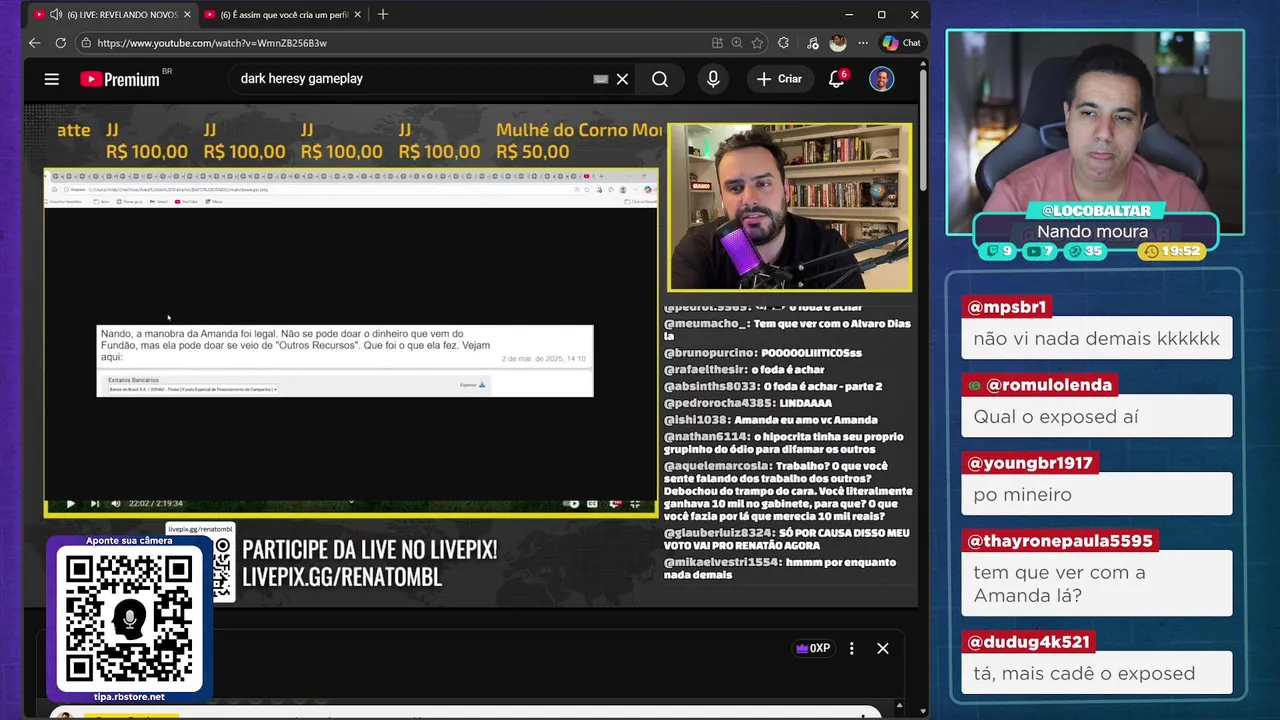Open the 0XP crown badge

click(x=813, y=648)
